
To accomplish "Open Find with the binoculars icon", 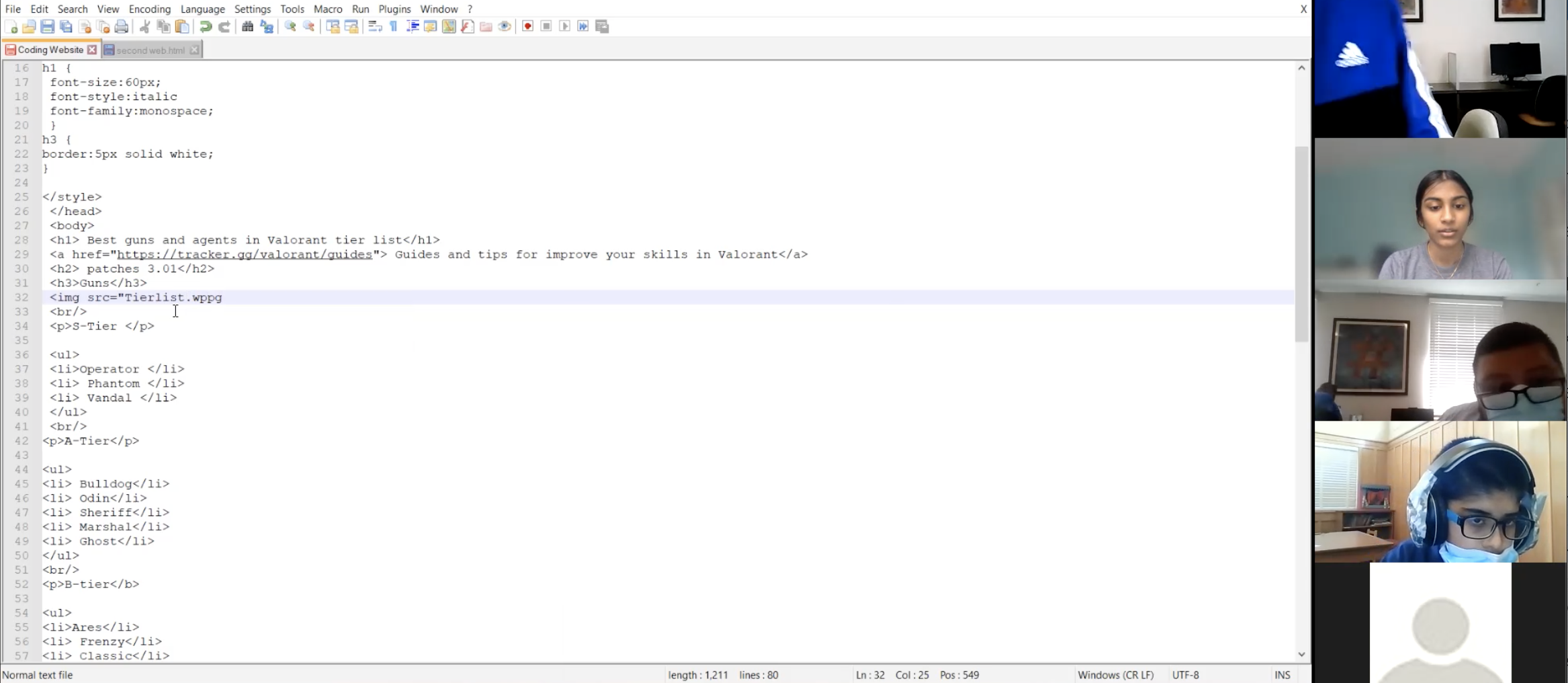I will (247, 26).
